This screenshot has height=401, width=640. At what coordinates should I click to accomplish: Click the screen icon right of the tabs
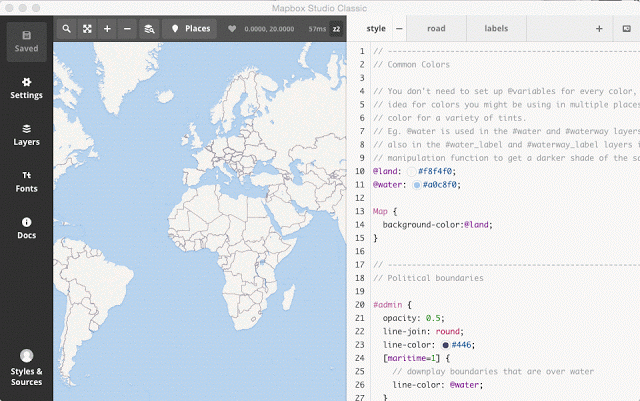[627, 29]
